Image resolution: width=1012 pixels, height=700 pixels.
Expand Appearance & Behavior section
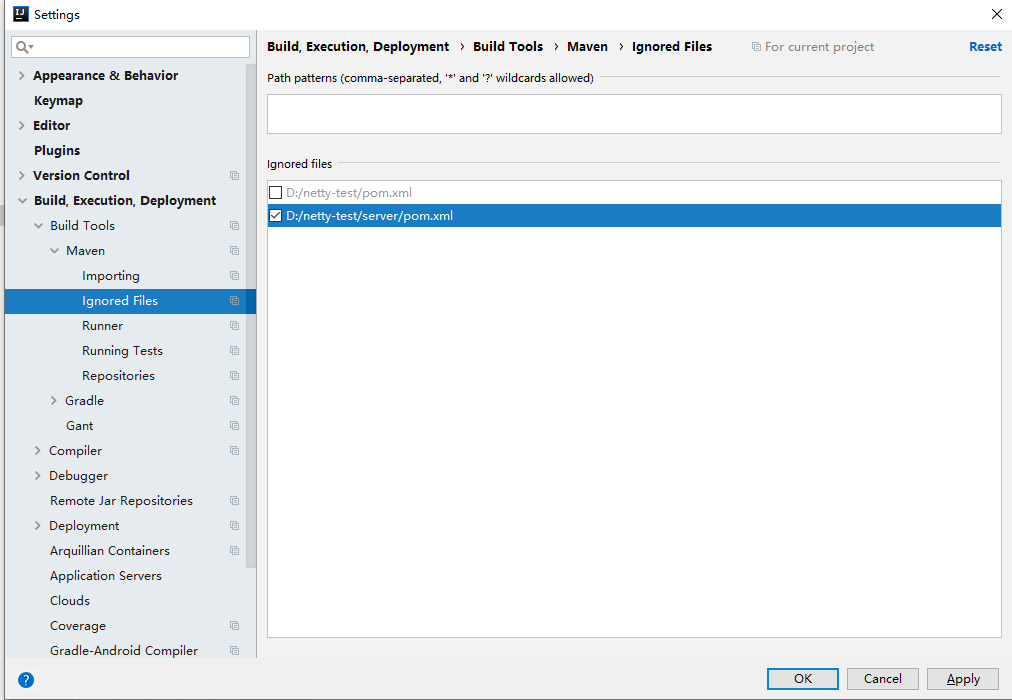[21, 75]
